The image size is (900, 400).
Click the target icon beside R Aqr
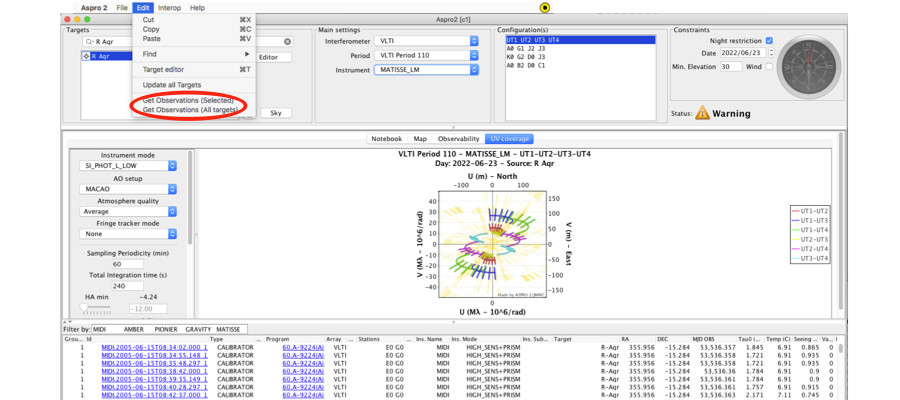86,56
